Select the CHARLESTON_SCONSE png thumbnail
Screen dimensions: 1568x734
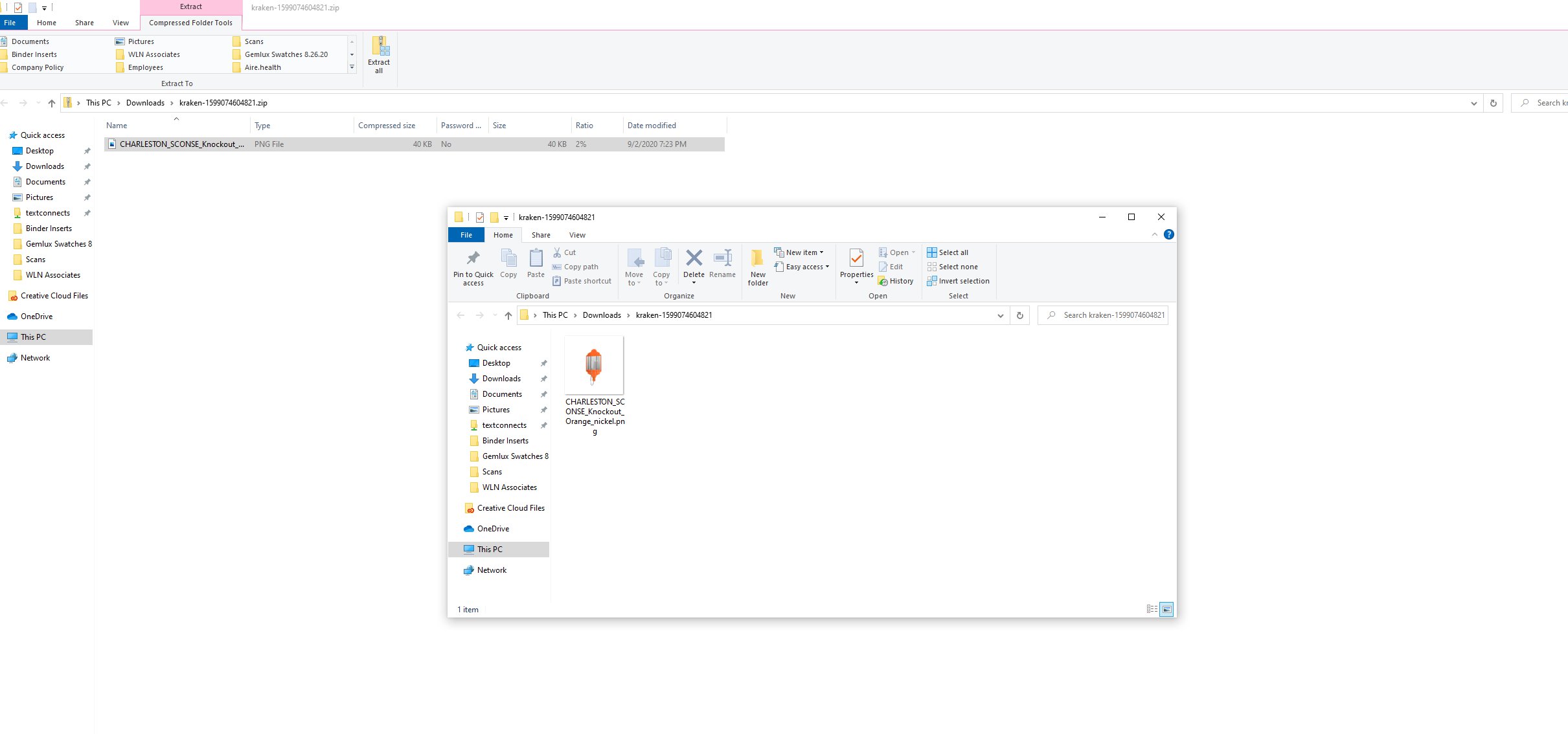pyautogui.click(x=594, y=365)
